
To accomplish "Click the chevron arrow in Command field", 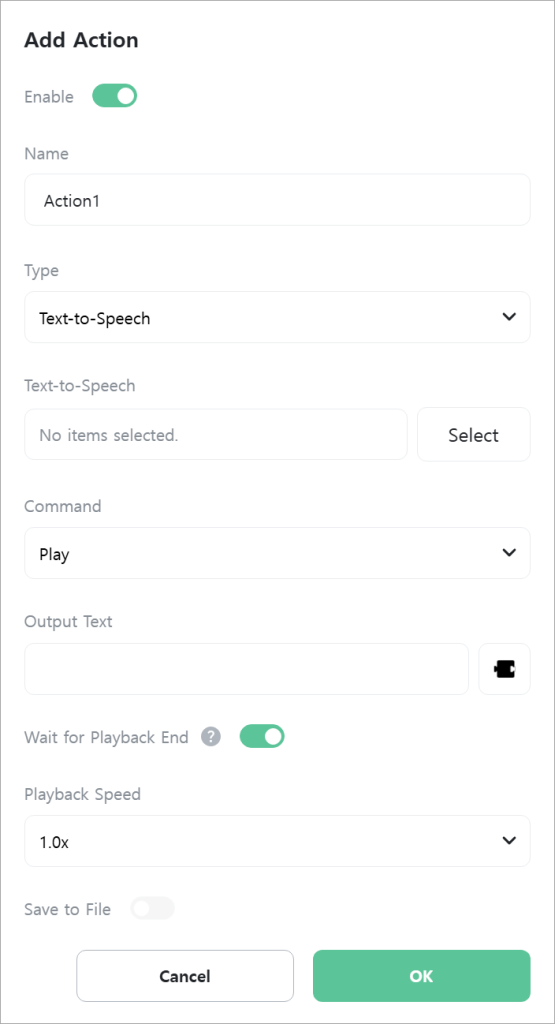I will (509, 552).
